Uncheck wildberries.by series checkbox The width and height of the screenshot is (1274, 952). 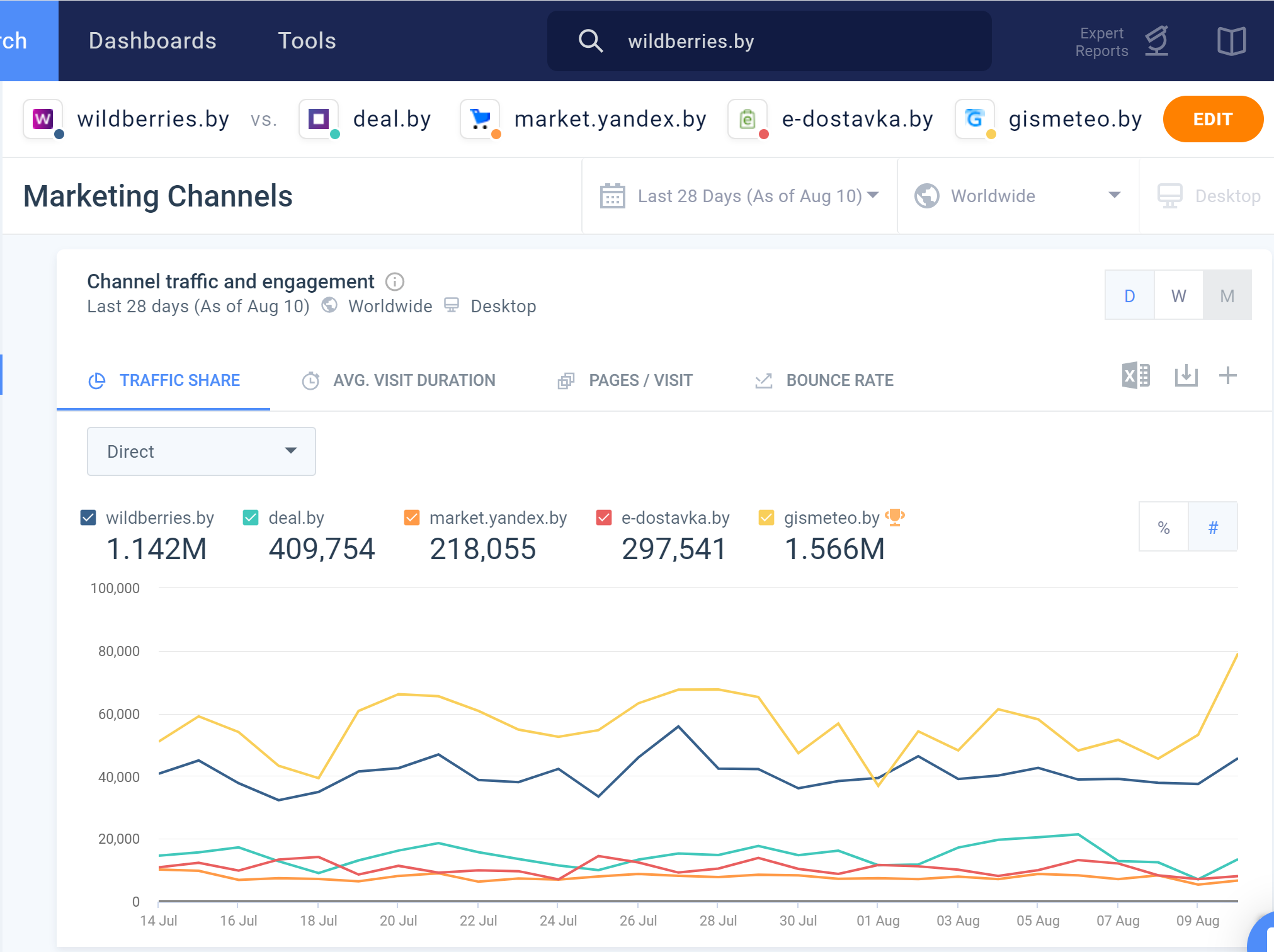point(88,518)
